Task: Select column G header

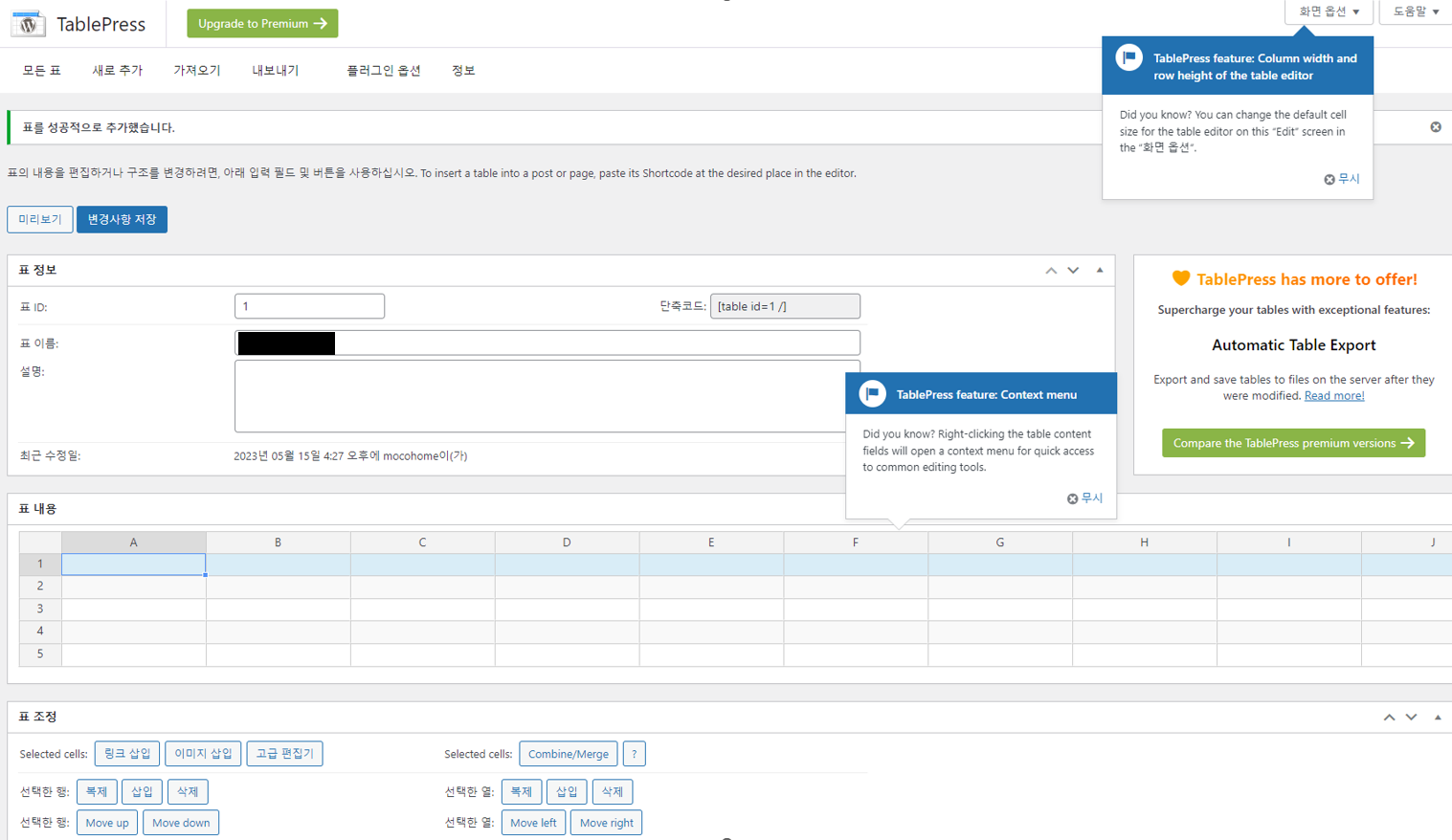Action: (x=1000, y=542)
